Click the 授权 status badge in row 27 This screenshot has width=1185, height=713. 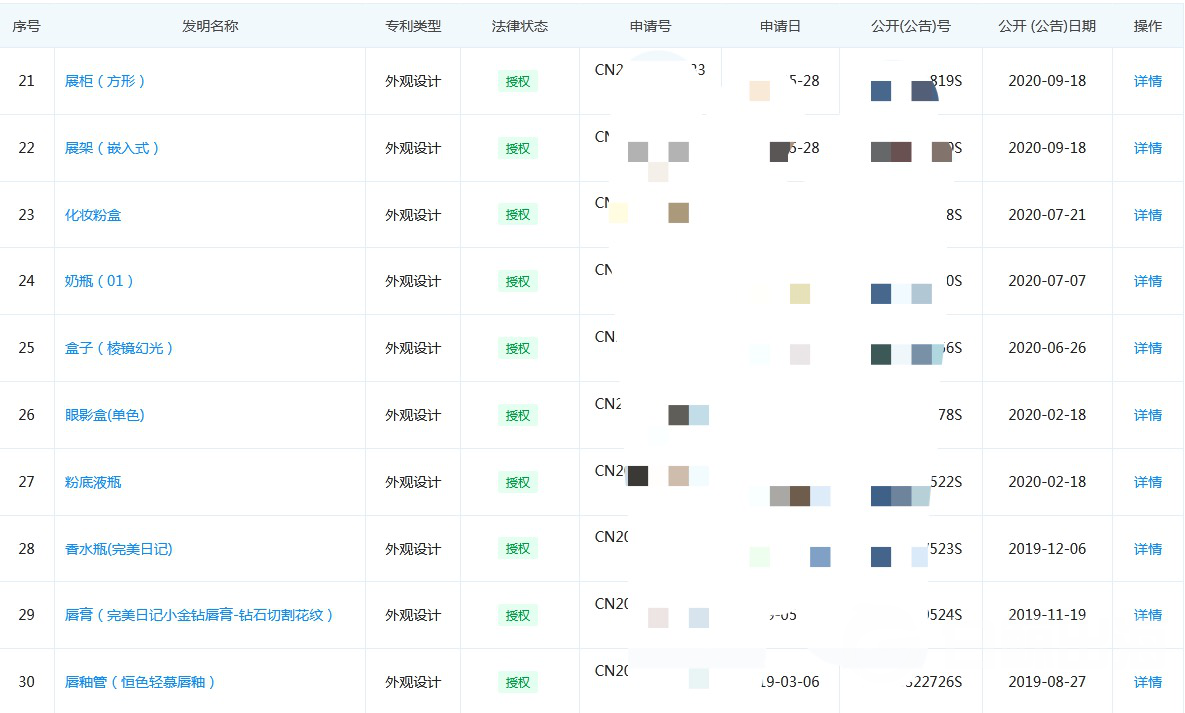click(x=517, y=482)
